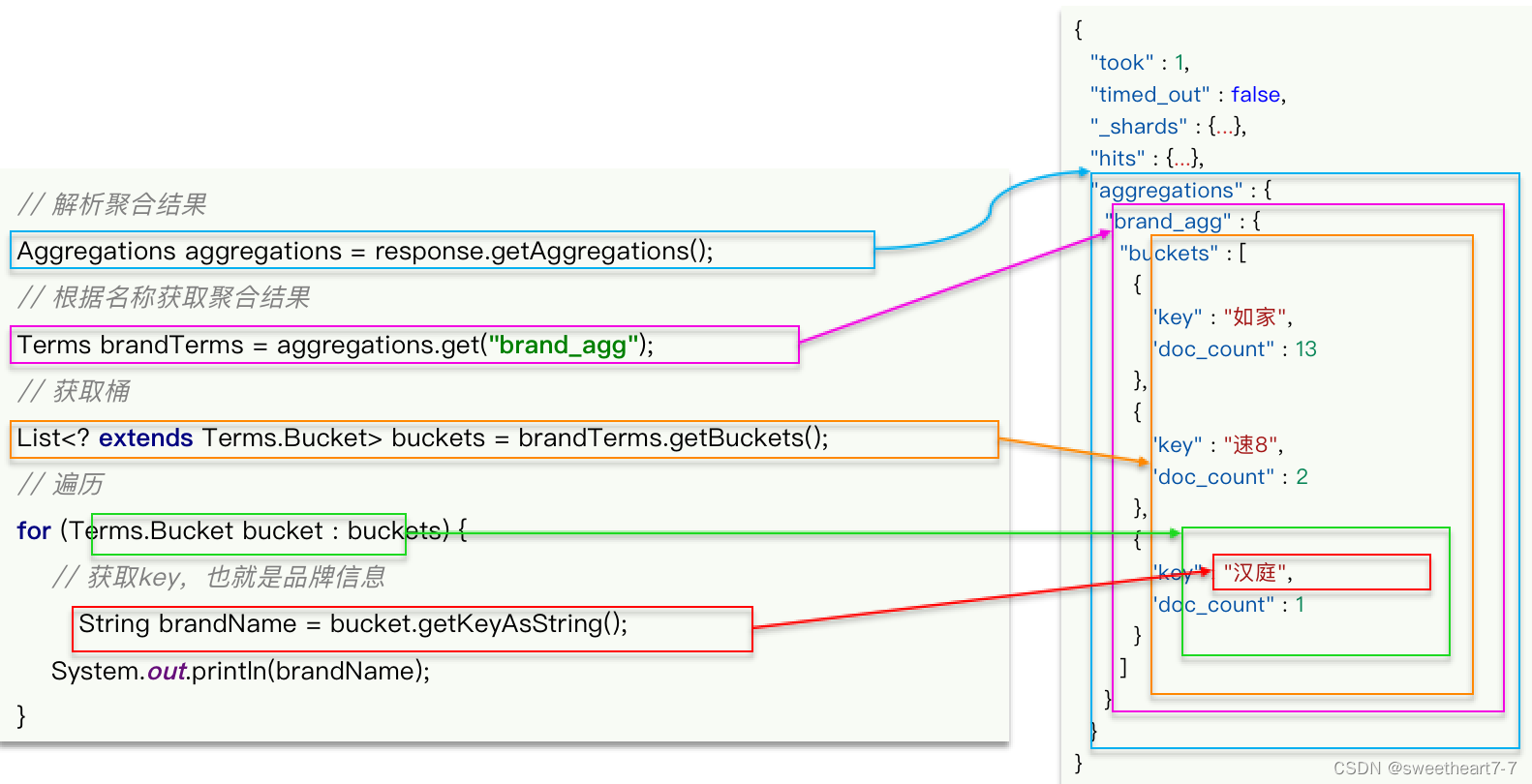Click the line 'Aggregations aggregations = response.getAggregations();'
Viewport: 1532px width, 784px height.
click(365, 252)
